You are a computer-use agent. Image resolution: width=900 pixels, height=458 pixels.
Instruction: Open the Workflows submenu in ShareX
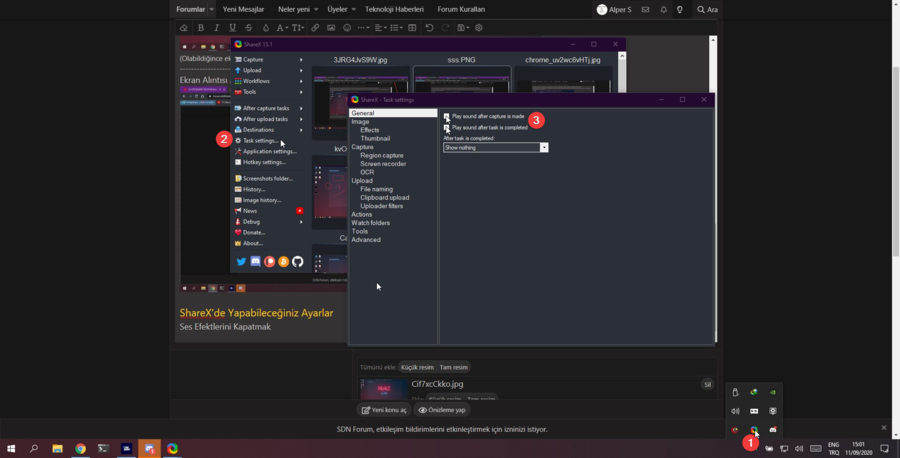(x=268, y=81)
